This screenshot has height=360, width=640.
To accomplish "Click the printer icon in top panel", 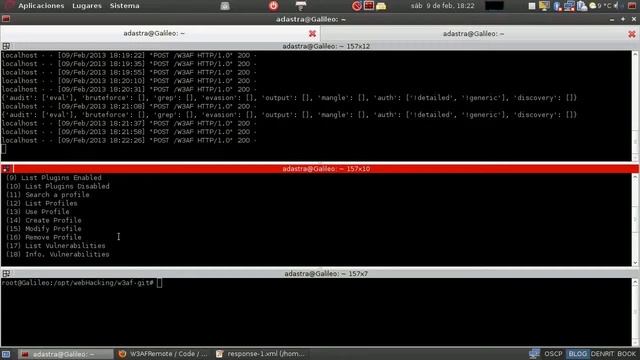I will tap(301, 6).
